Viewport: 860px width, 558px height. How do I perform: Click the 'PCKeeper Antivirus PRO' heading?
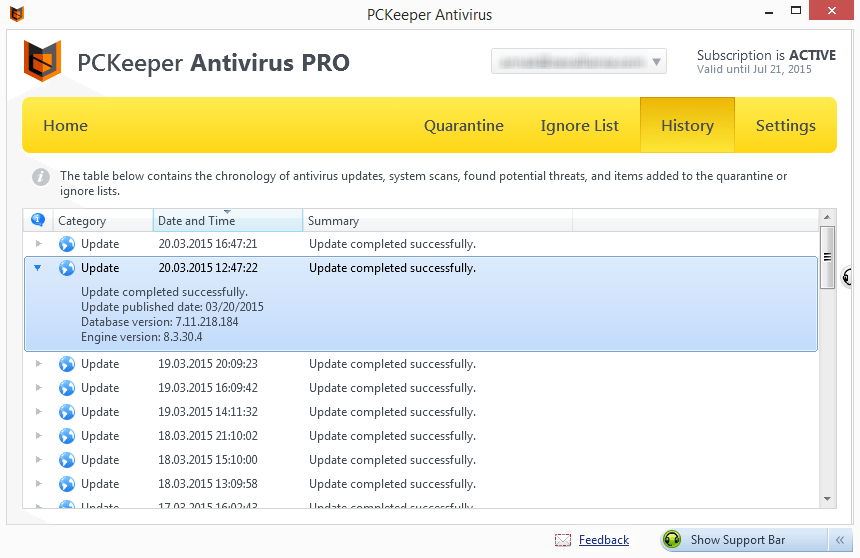pyautogui.click(x=213, y=63)
